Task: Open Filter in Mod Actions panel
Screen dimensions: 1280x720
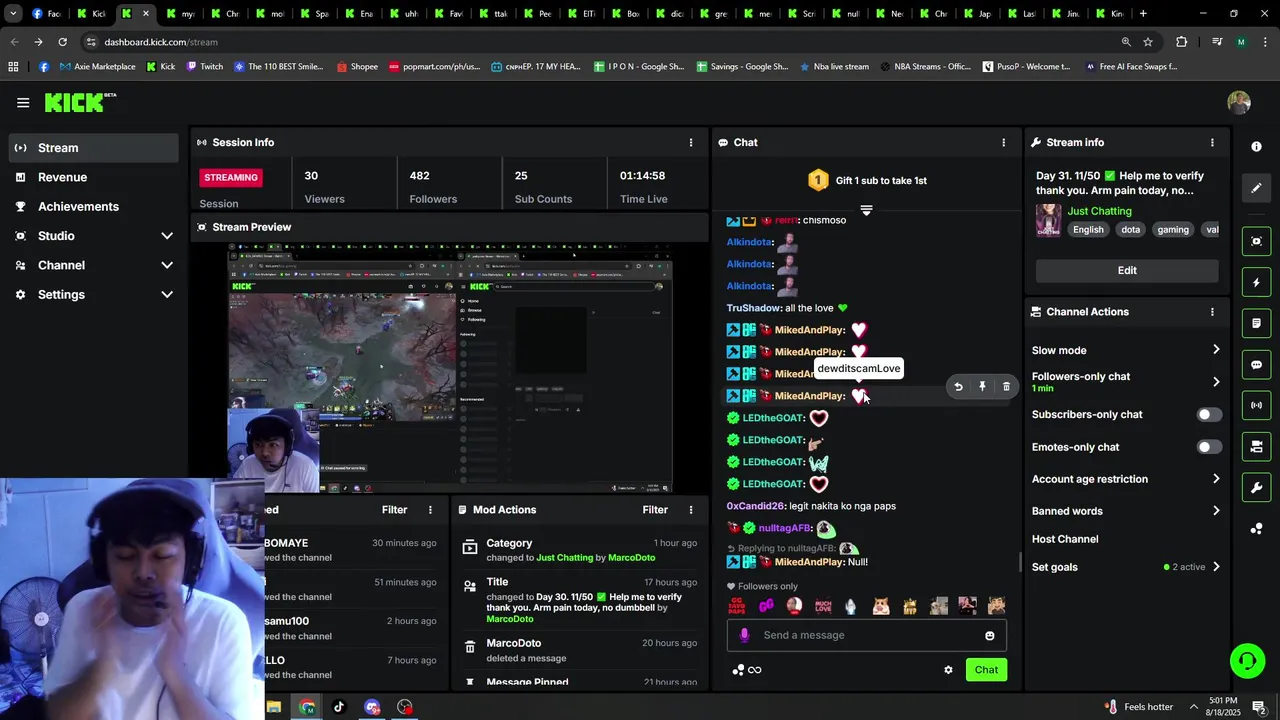Action: coord(655,510)
